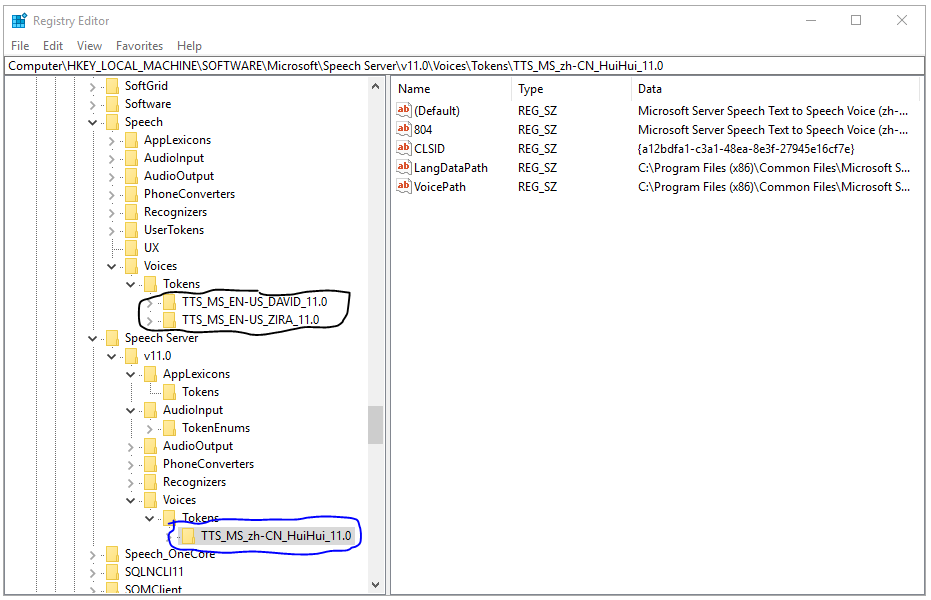Click the (Default) value string icon

(404, 110)
